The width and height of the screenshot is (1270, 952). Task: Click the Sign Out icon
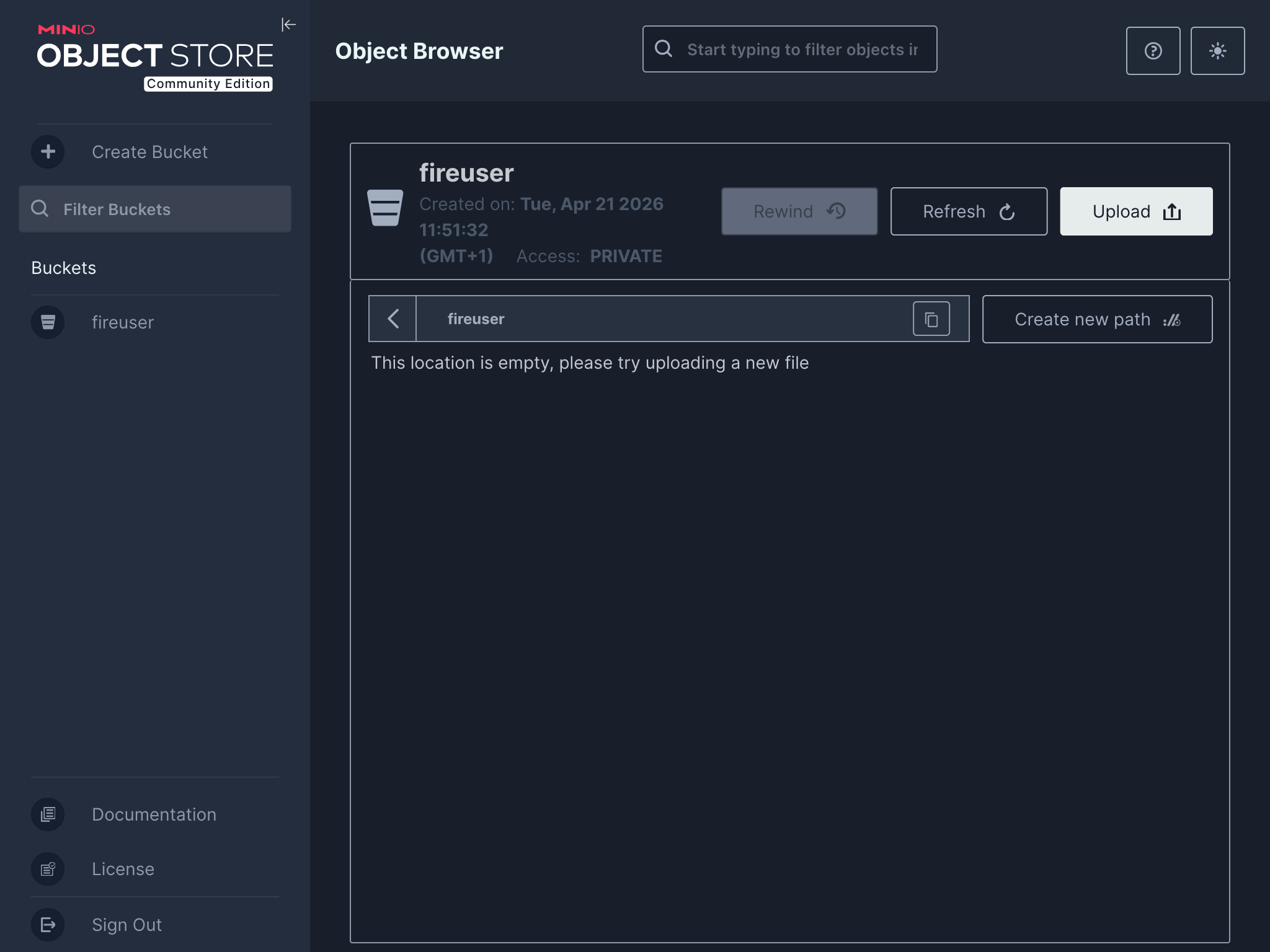click(48, 925)
